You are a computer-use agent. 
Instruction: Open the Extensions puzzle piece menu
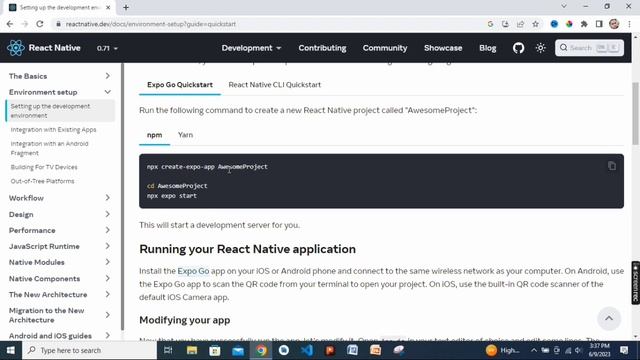click(584, 24)
